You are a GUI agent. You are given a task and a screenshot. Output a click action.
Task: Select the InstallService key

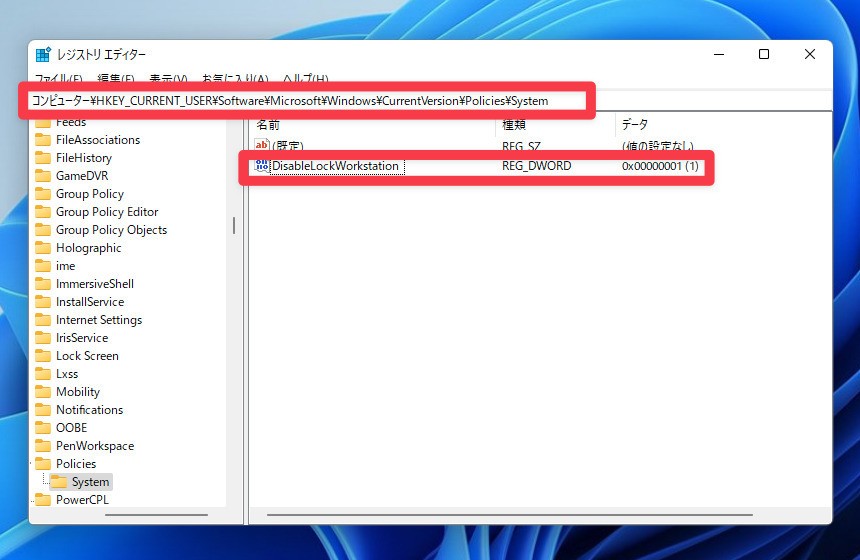(x=90, y=302)
